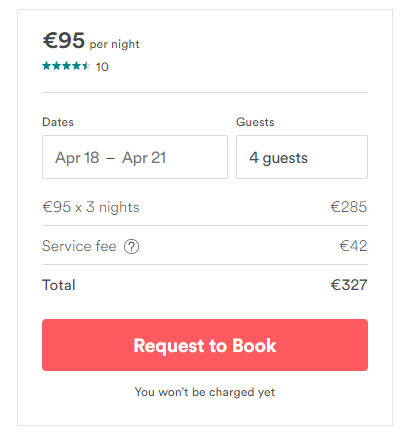Click the Dates label
418x441 pixels.
58,122
